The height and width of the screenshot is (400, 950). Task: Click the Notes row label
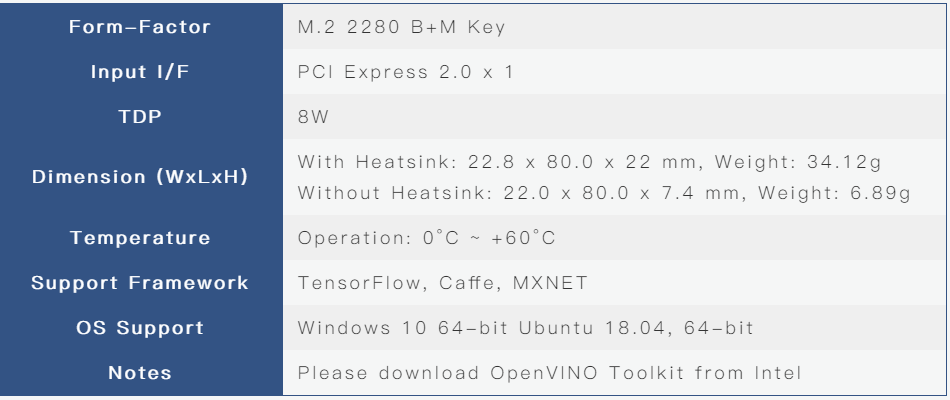tap(140, 373)
